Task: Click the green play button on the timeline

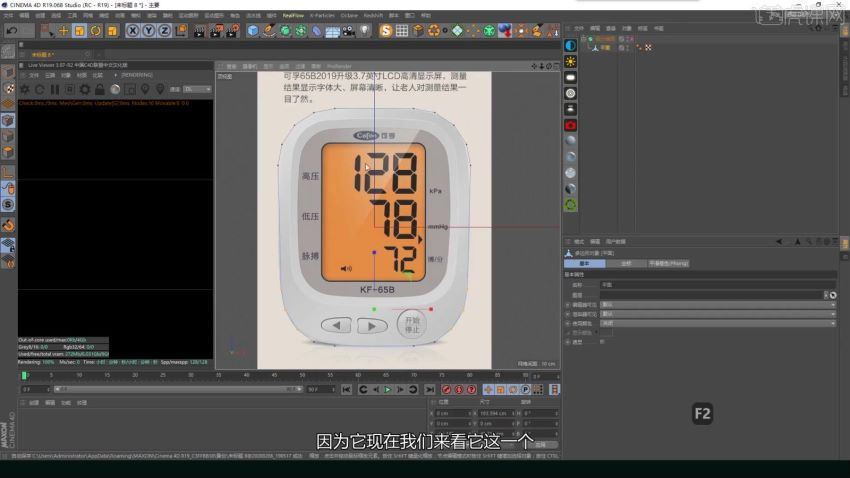Action: point(387,389)
